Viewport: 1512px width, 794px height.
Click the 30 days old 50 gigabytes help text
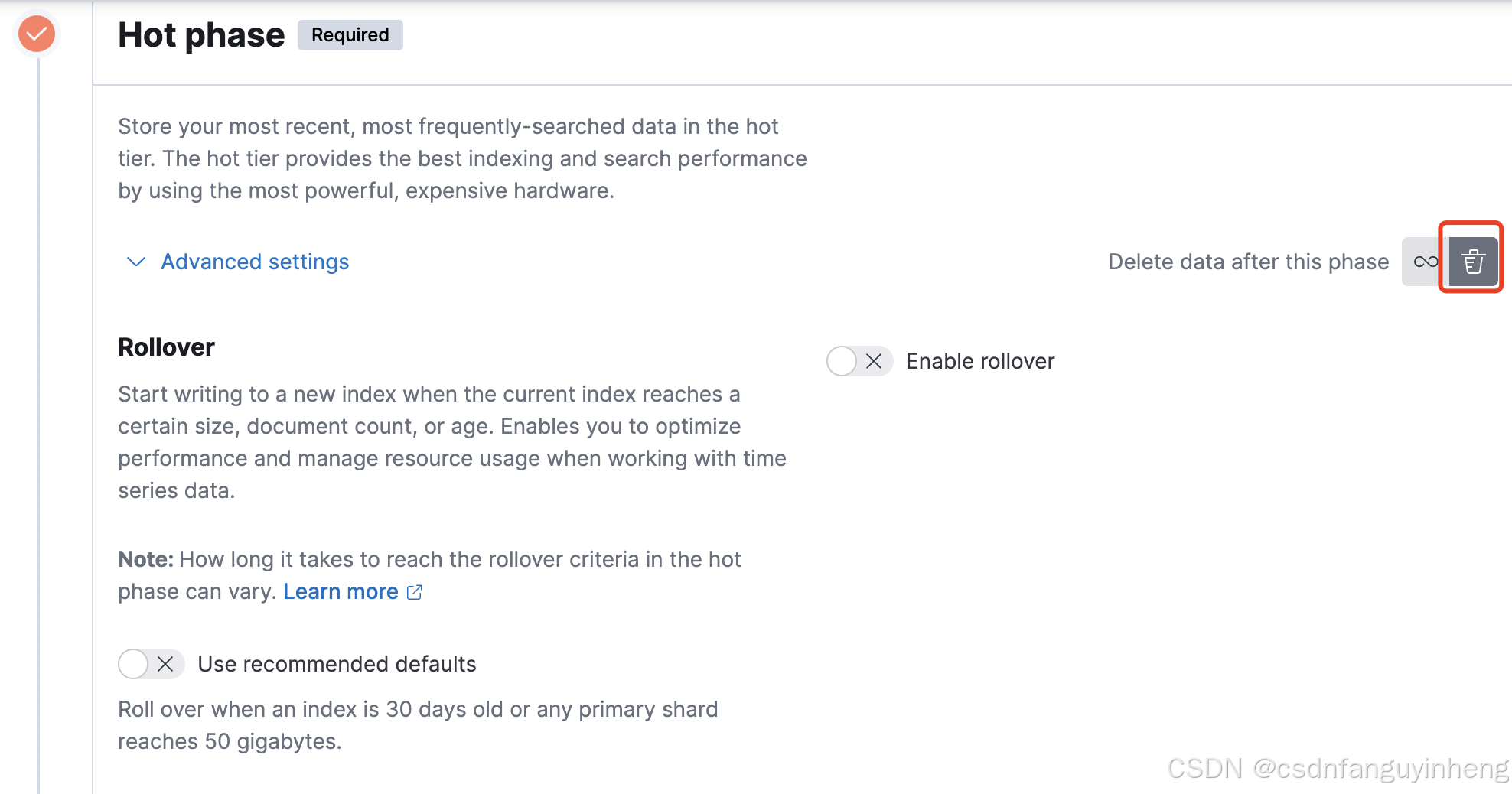coord(418,725)
